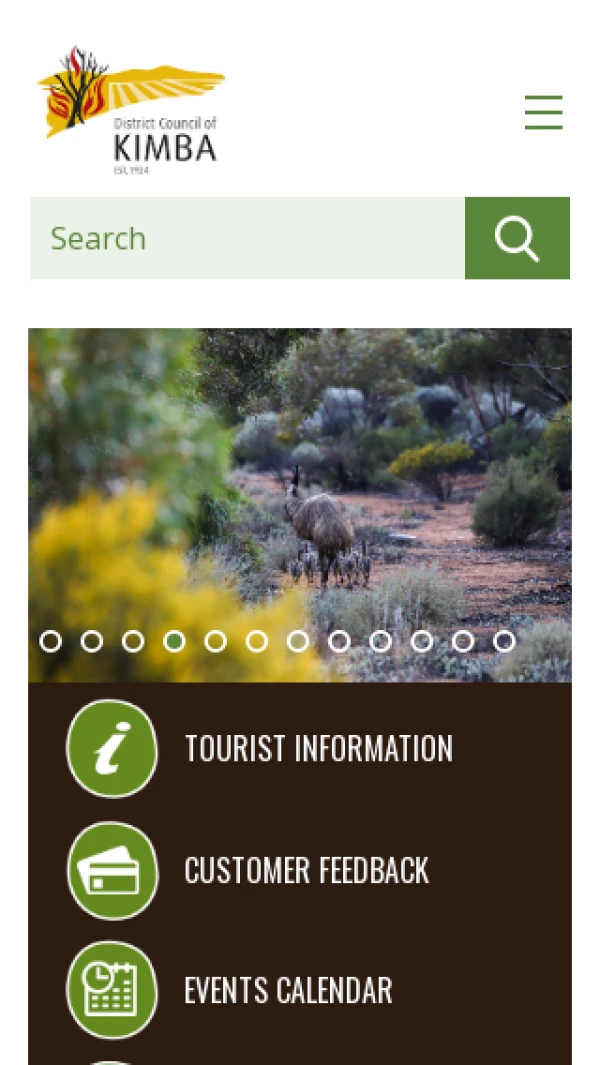The image size is (600, 1065).
Task: Click the Customer Feedback card icon
Action: 112,871
